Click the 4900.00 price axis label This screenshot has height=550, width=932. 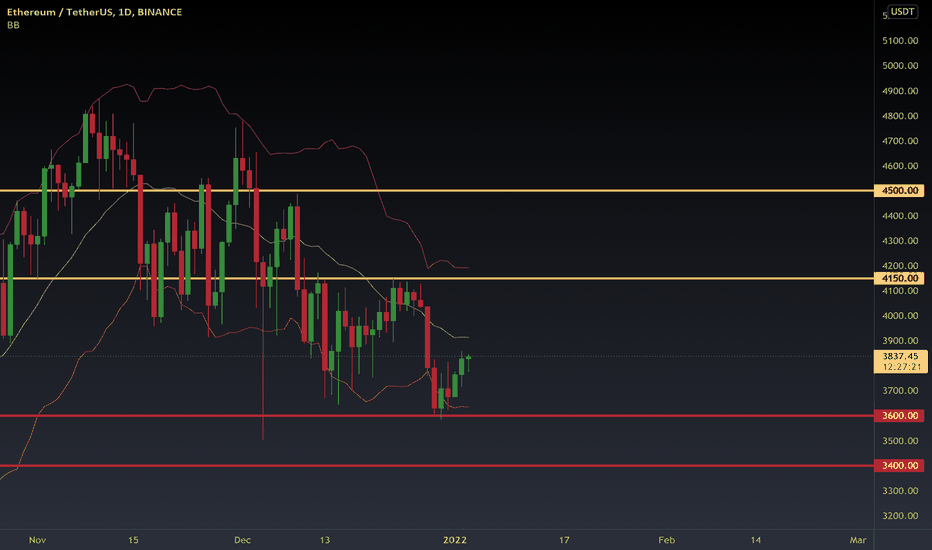pos(900,90)
